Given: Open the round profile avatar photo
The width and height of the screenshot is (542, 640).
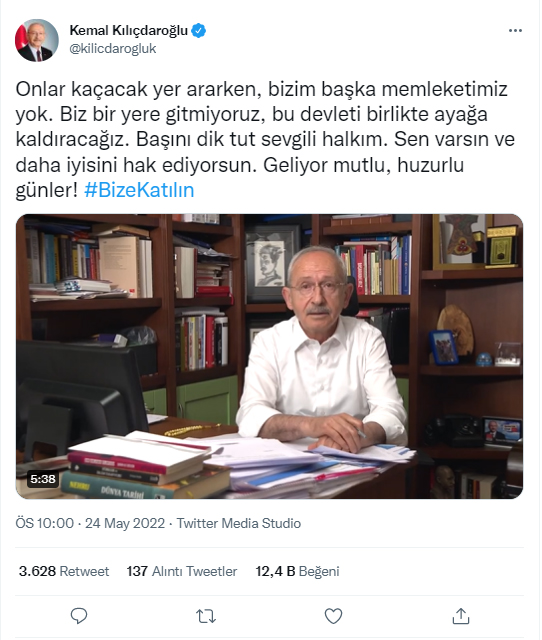Looking at the screenshot, I should 37,40.
